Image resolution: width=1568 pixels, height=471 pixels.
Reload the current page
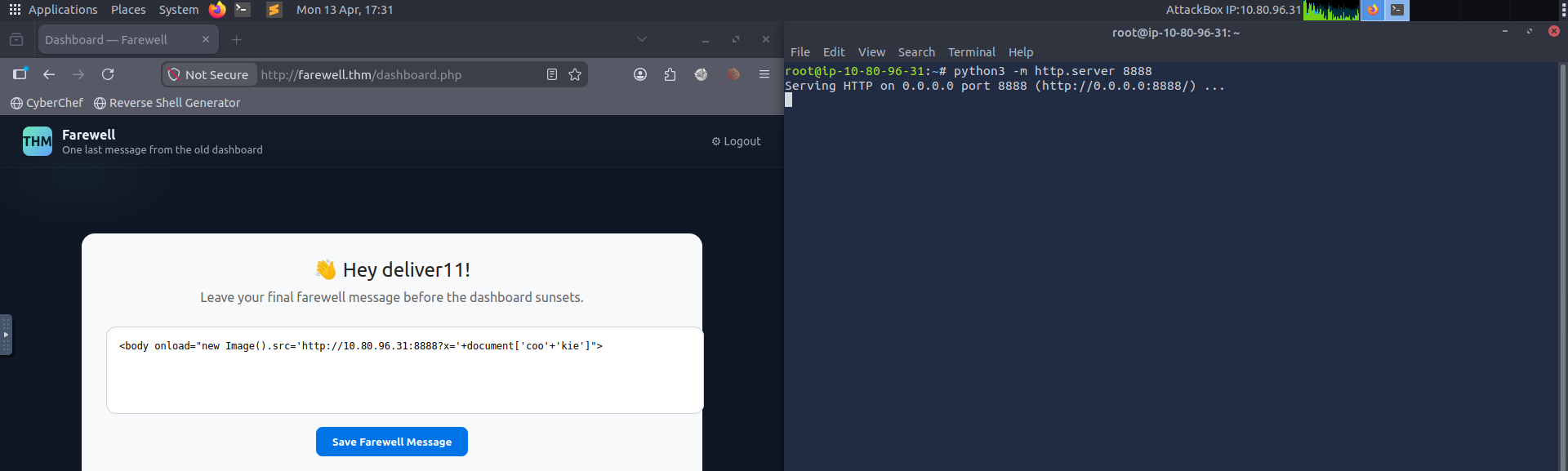point(108,74)
